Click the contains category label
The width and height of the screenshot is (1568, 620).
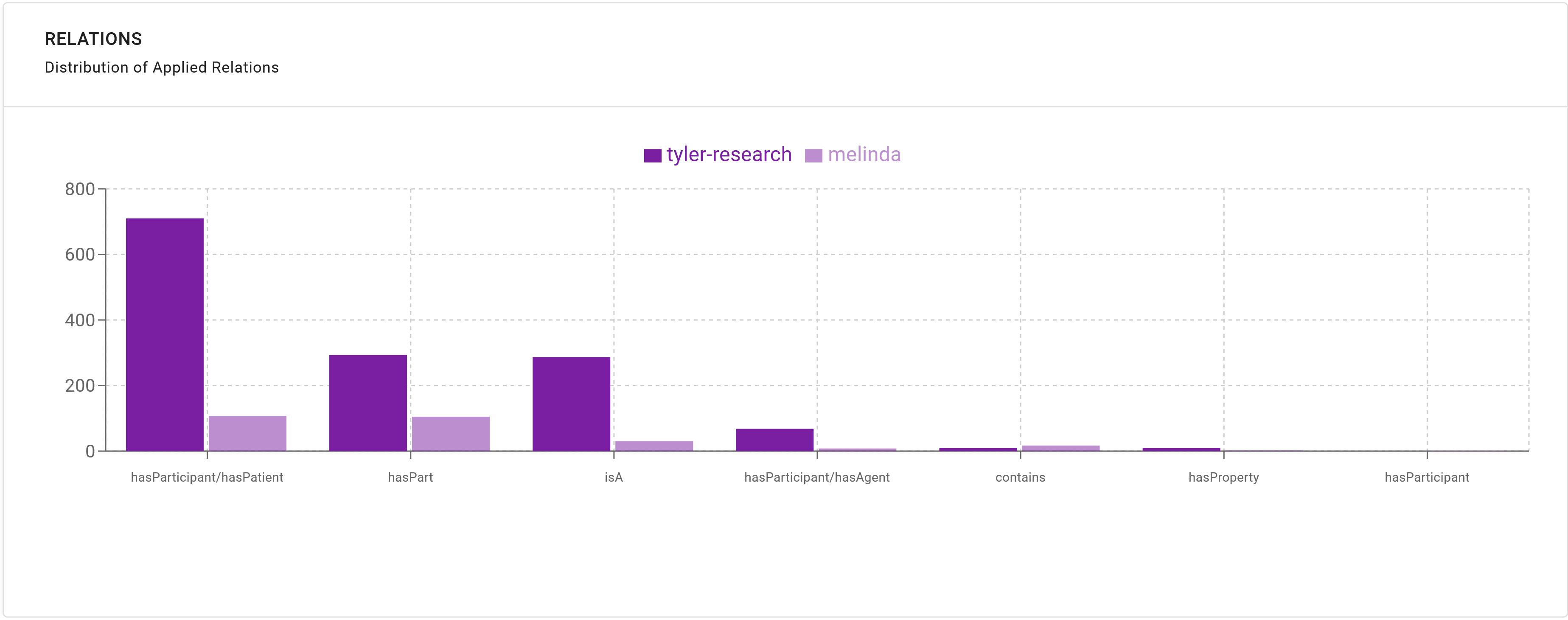click(1020, 477)
